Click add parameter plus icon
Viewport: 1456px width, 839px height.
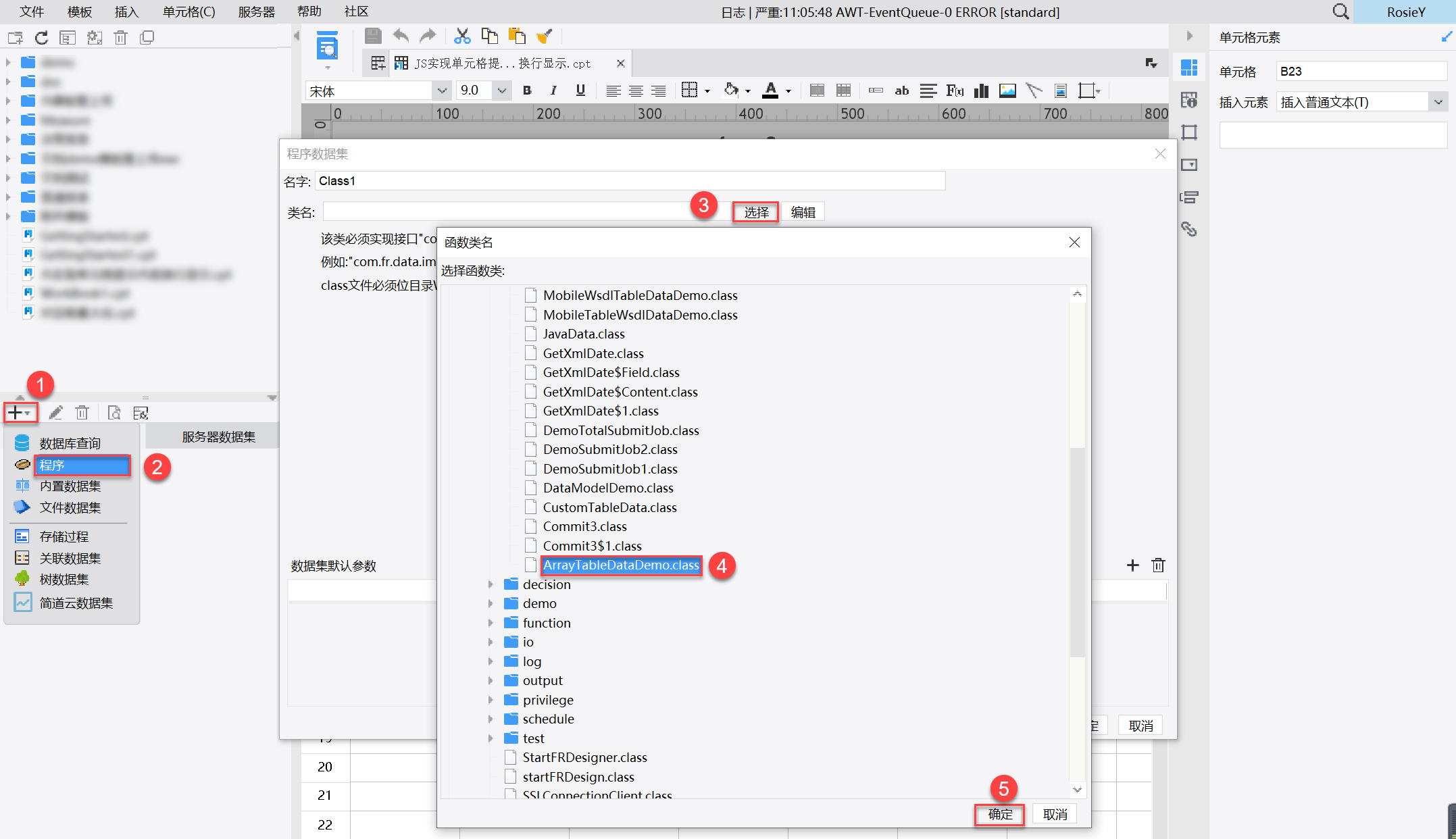[x=1132, y=565]
